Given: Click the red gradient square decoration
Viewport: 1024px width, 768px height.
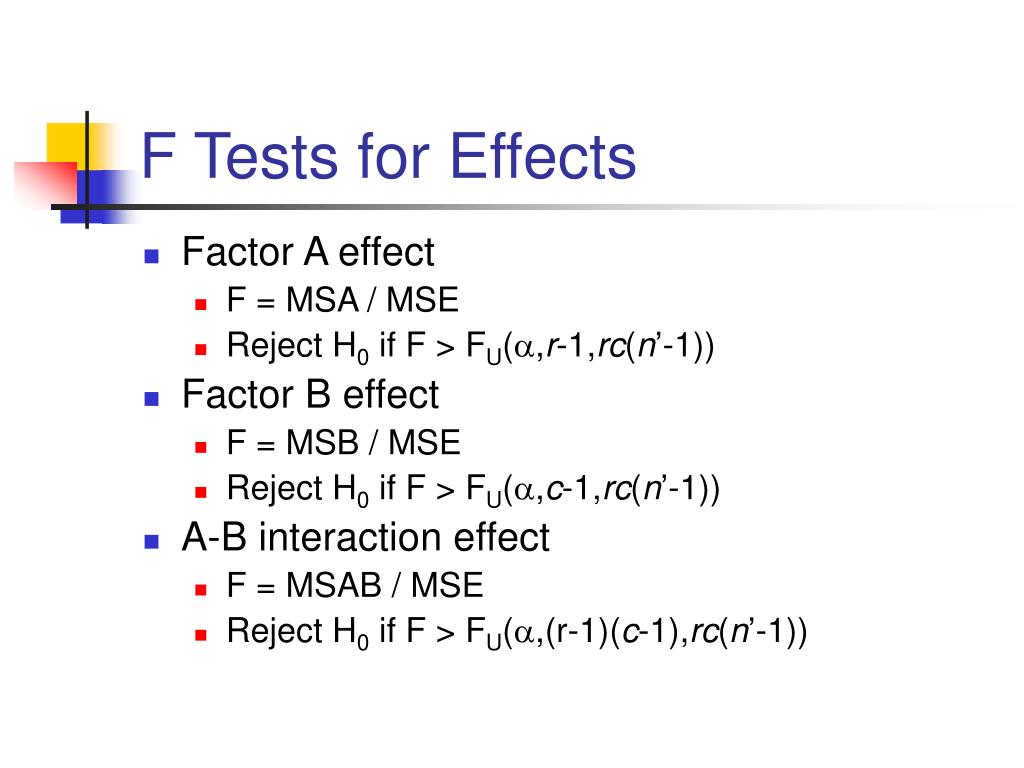Looking at the screenshot, I should point(46,183).
